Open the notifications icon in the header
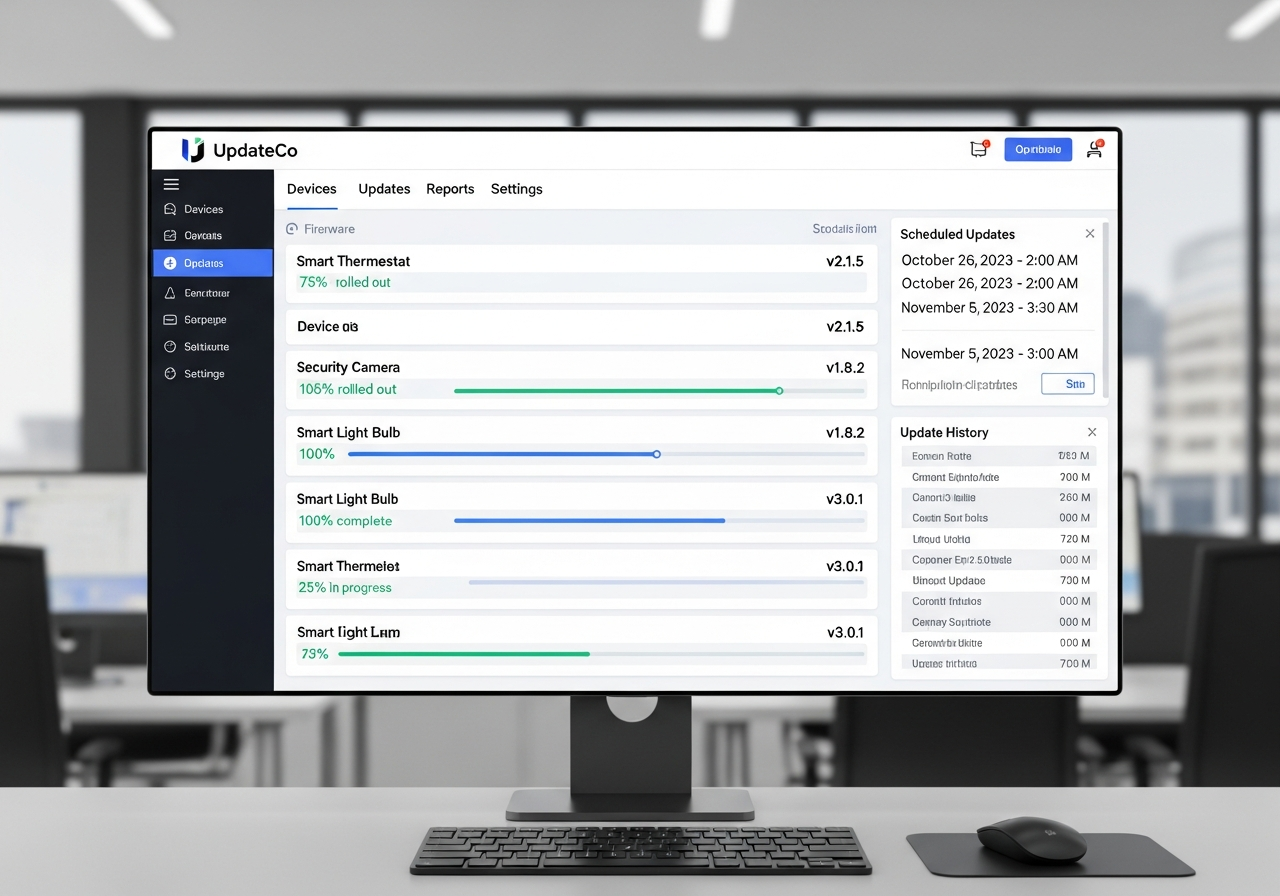The width and height of the screenshot is (1280, 896). click(x=979, y=149)
